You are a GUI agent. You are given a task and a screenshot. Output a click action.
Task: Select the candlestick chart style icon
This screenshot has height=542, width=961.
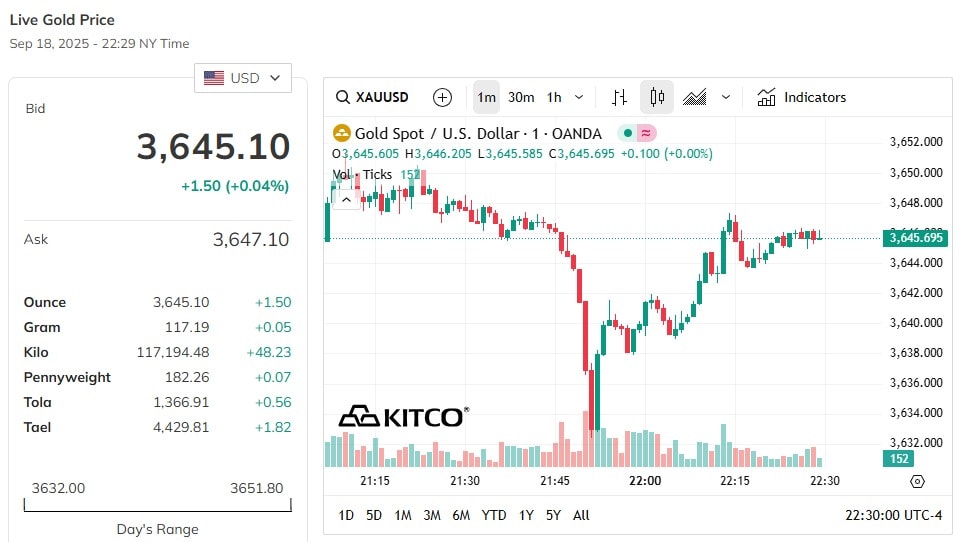[x=657, y=97]
